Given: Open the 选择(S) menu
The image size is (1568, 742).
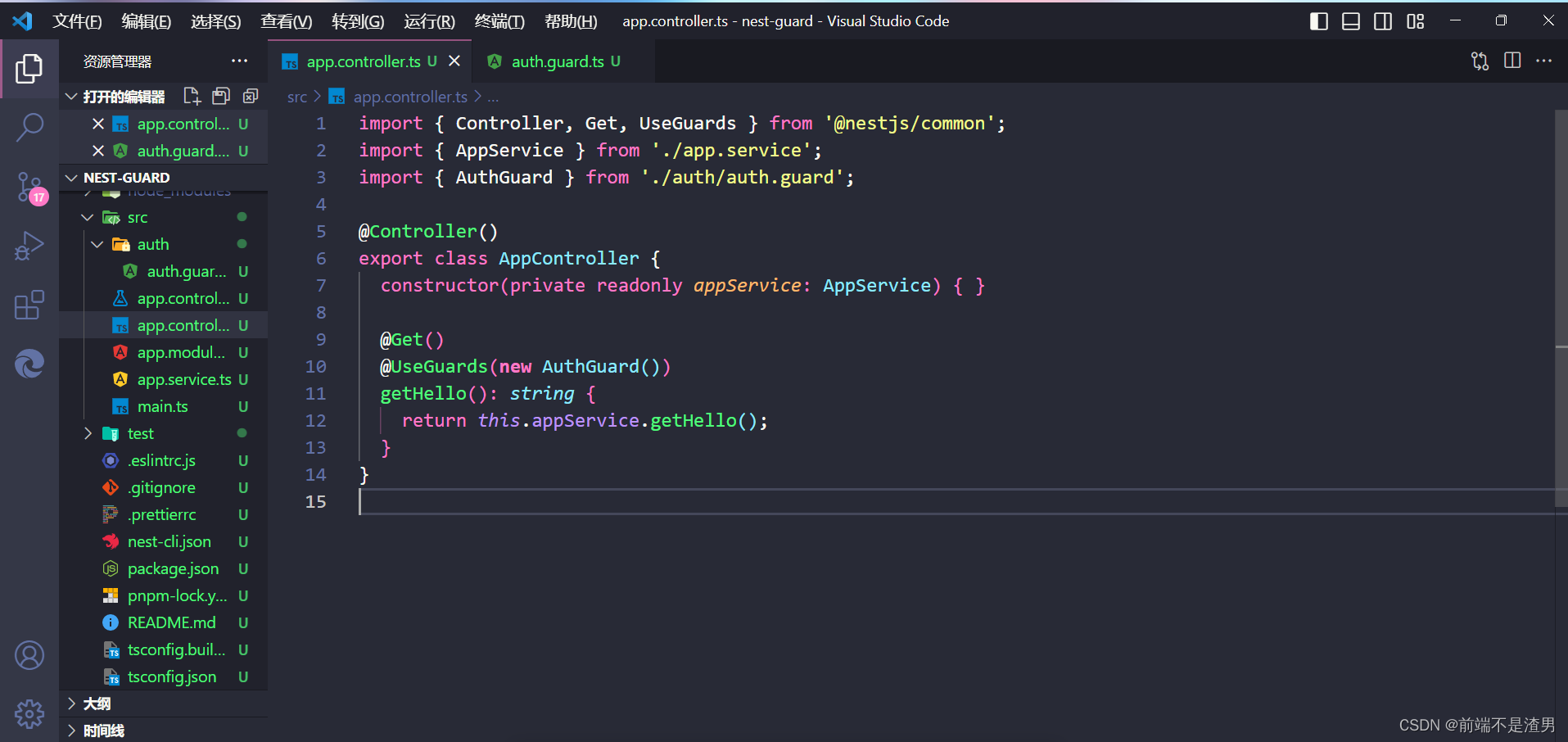Looking at the screenshot, I should tap(215, 21).
